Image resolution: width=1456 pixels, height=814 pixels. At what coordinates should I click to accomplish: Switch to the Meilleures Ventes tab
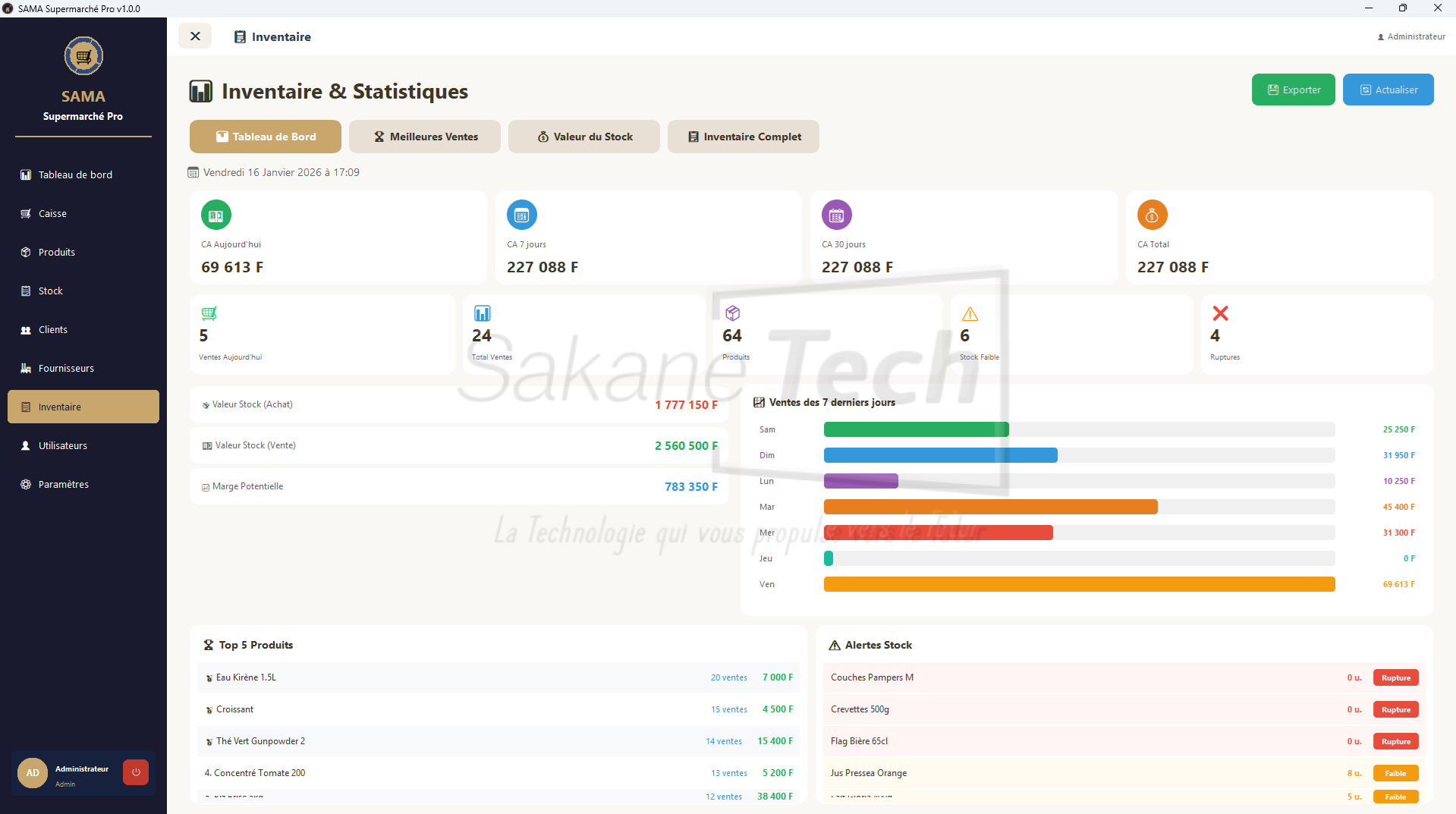click(x=425, y=137)
